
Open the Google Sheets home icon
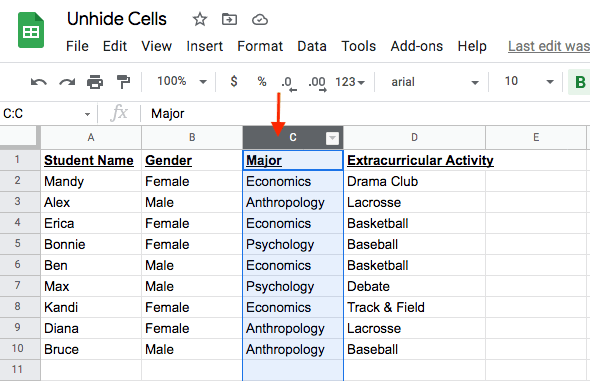pos(31,30)
